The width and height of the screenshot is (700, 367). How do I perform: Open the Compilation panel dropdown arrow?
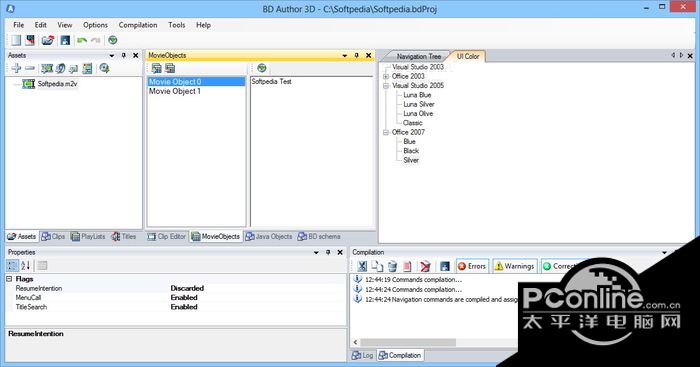tap(664, 253)
